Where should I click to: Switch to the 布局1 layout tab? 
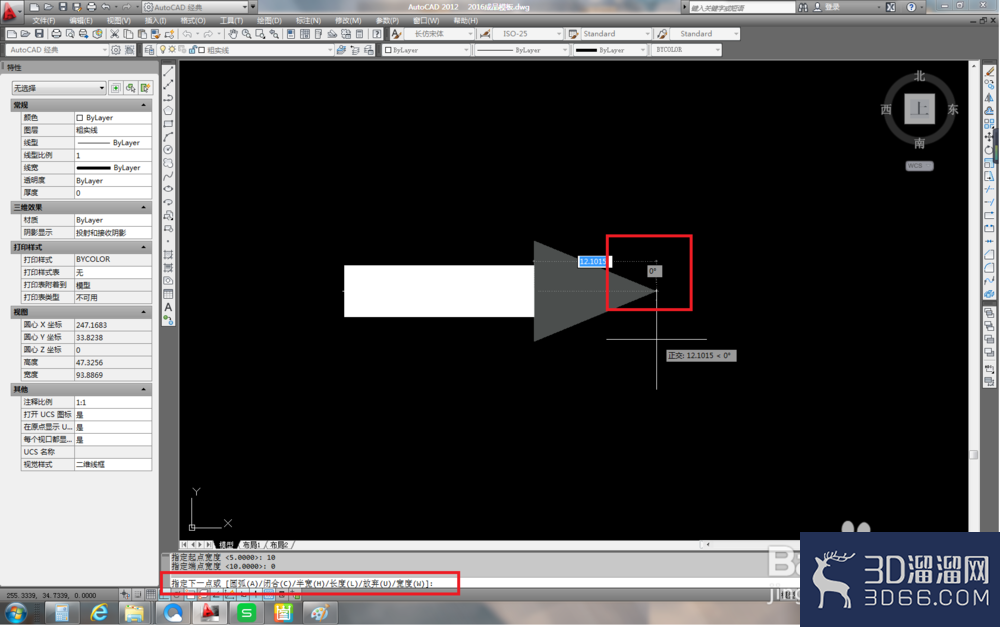[x=252, y=545]
